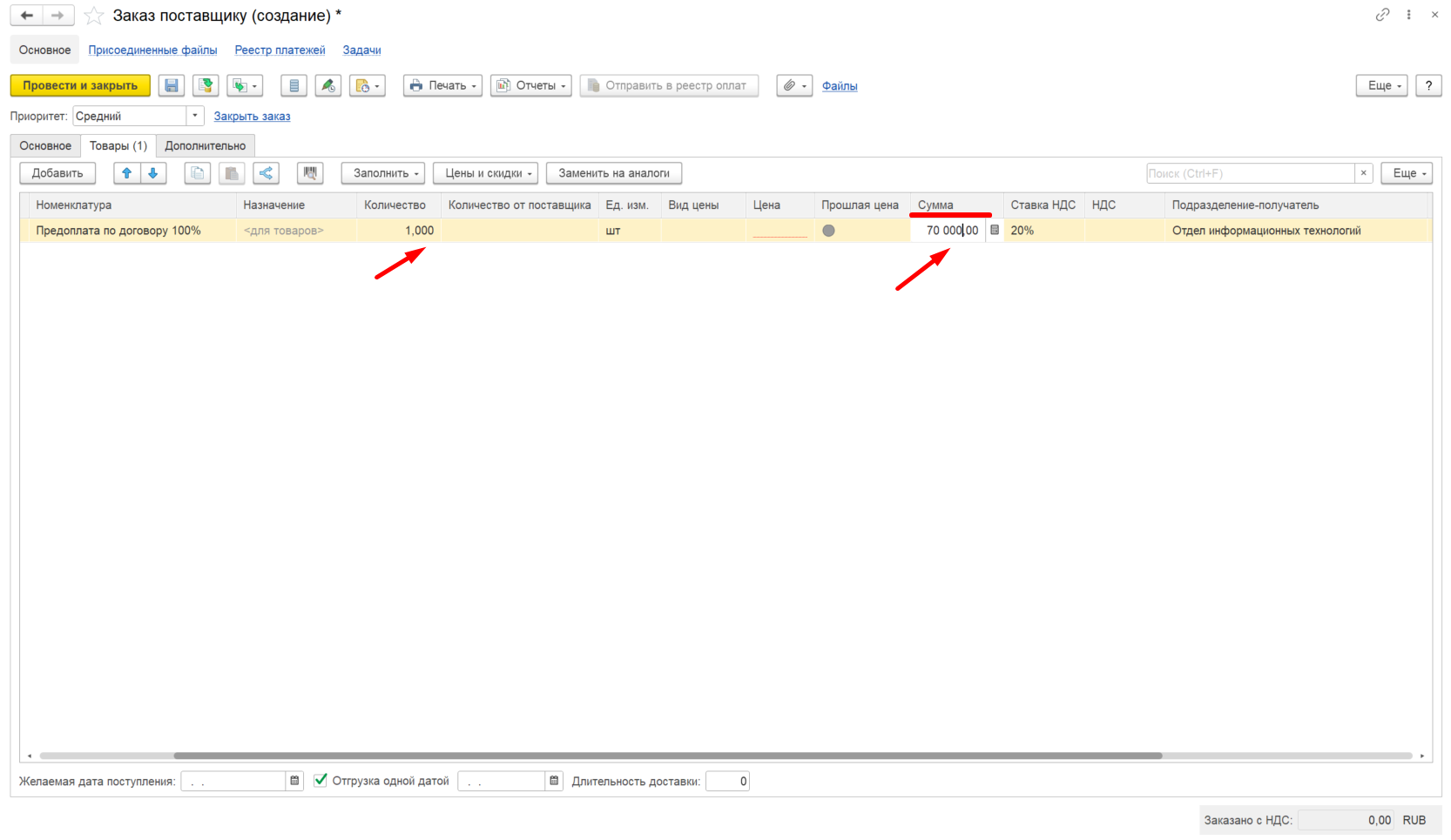1451x840 pixels.
Task: Open the Отчеты dropdown
Action: click(531, 85)
